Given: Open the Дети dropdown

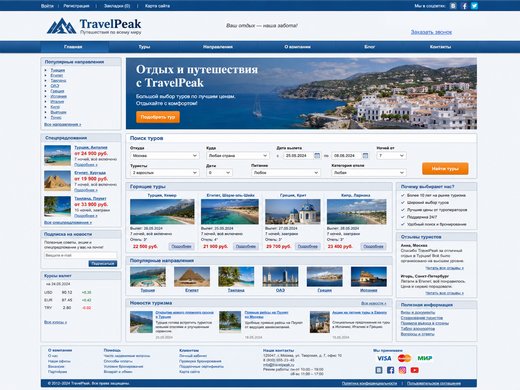Looking at the screenshot, I should pos(219,173).
